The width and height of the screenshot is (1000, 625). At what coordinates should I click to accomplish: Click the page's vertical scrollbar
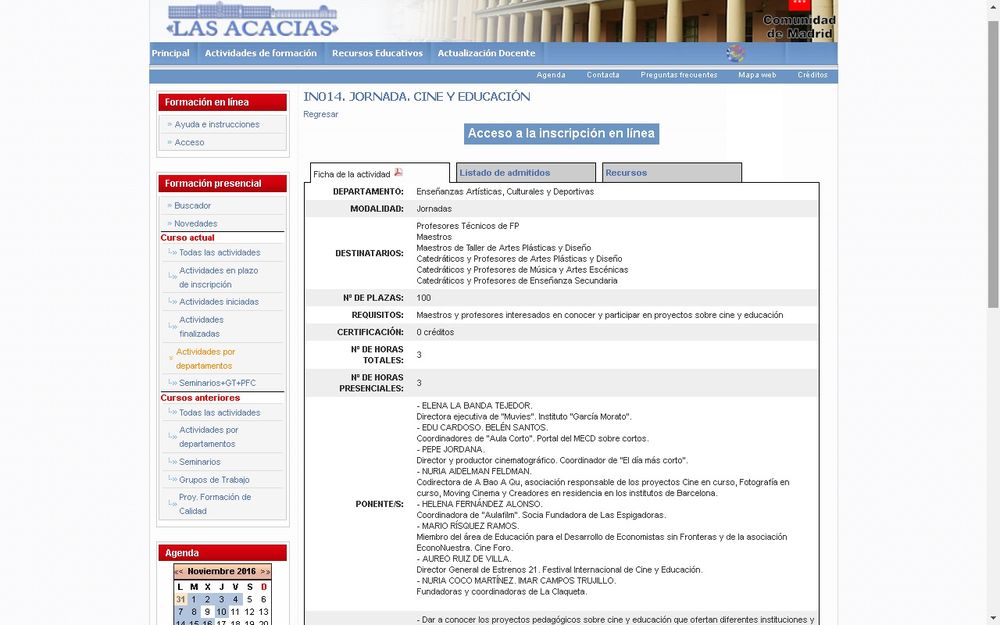(x=993, y=300)
